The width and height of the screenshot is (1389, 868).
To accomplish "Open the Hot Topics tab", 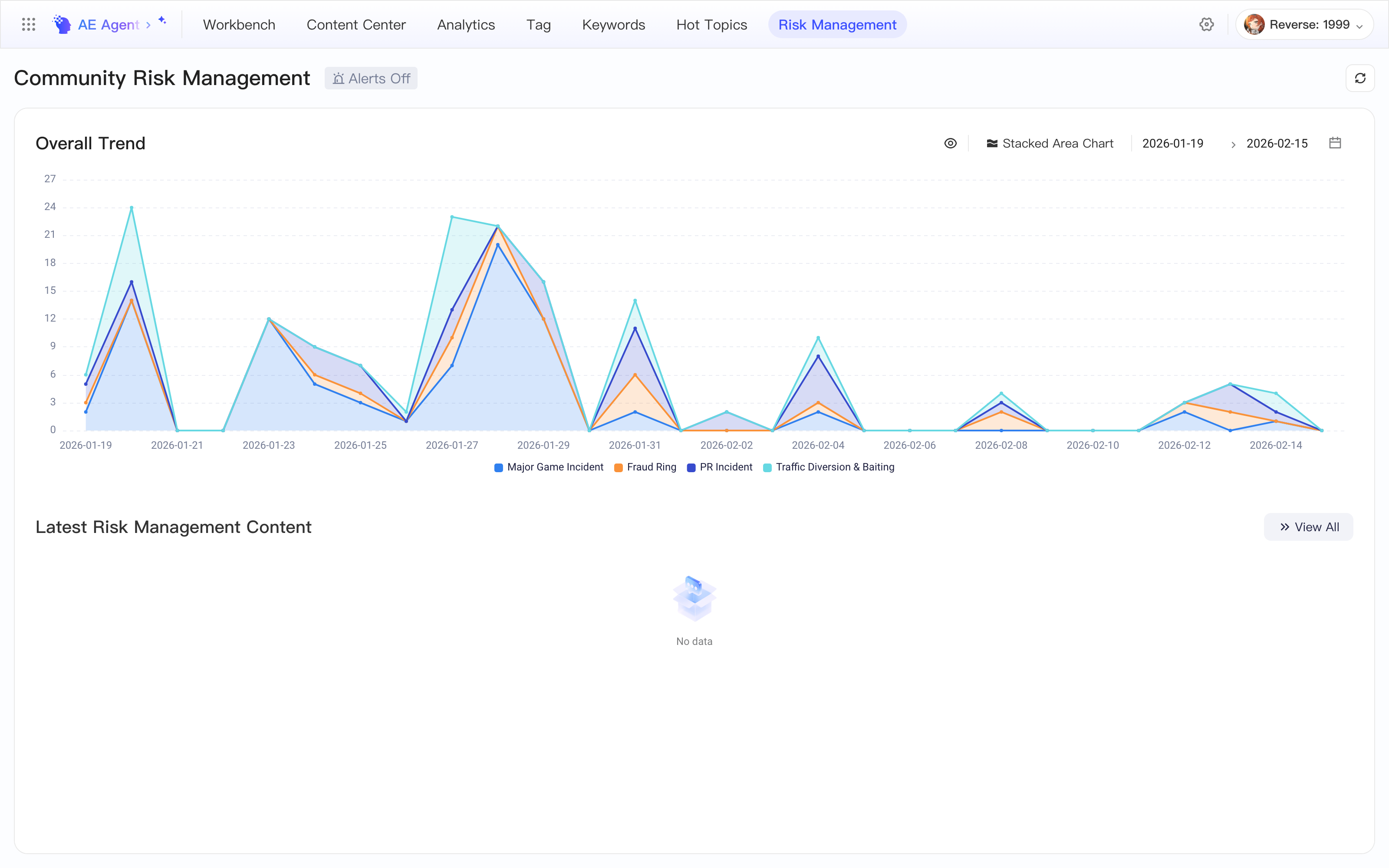I will coord(712,25).
